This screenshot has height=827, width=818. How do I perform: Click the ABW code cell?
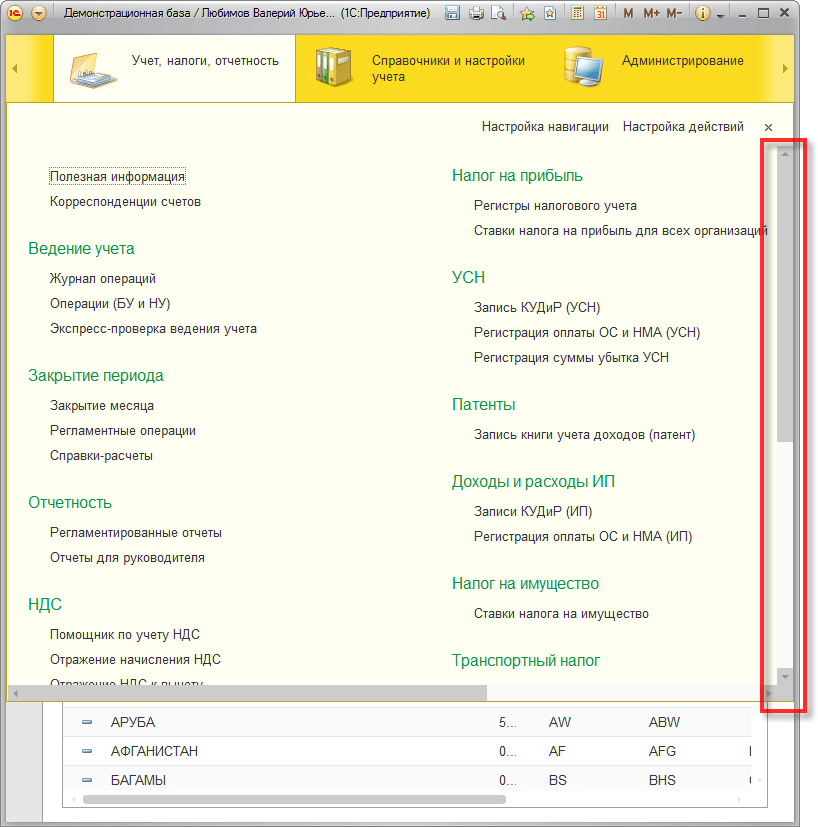coord(664,722)
